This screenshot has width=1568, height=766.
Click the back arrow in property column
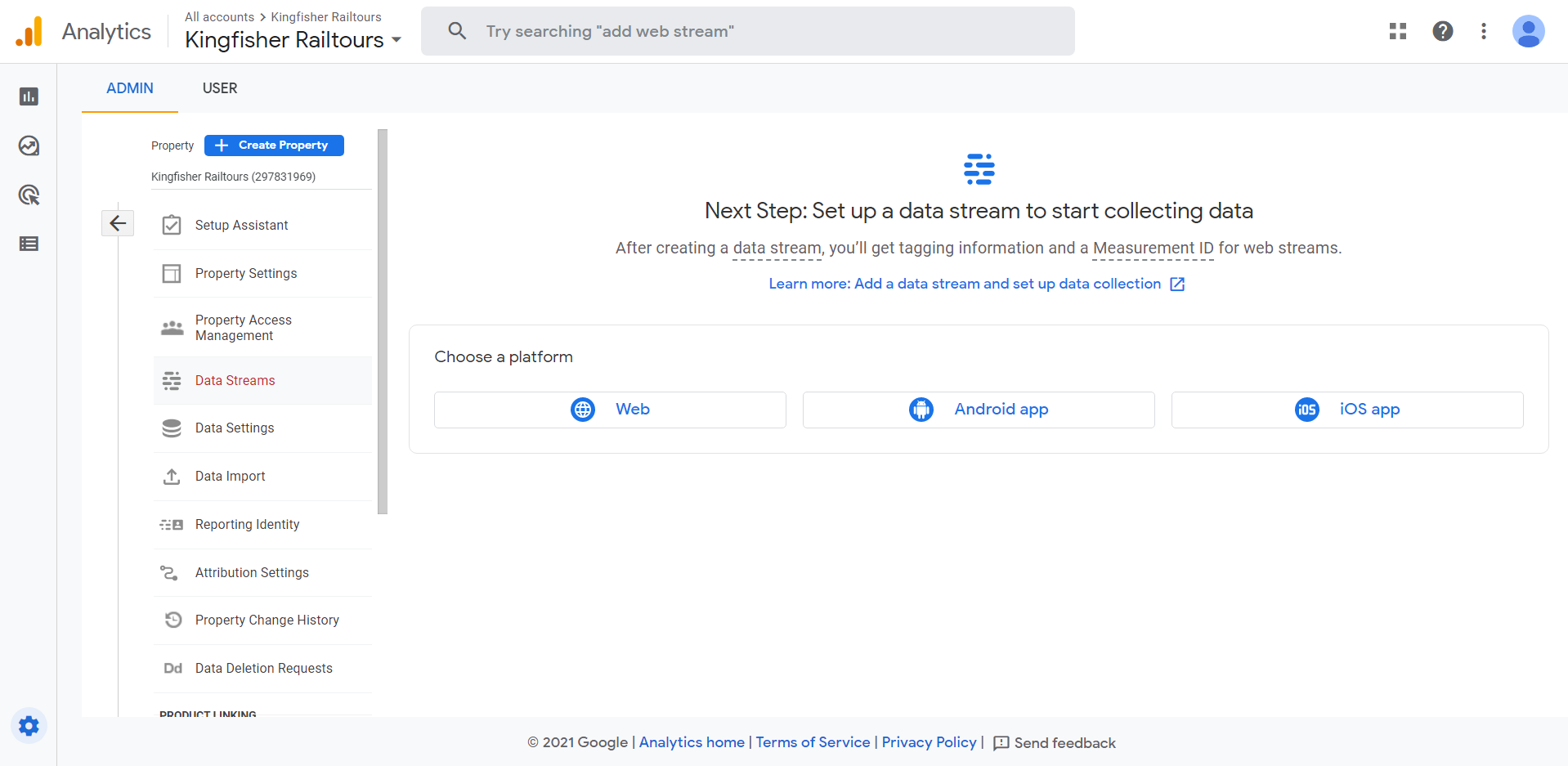tap(118, 223)
